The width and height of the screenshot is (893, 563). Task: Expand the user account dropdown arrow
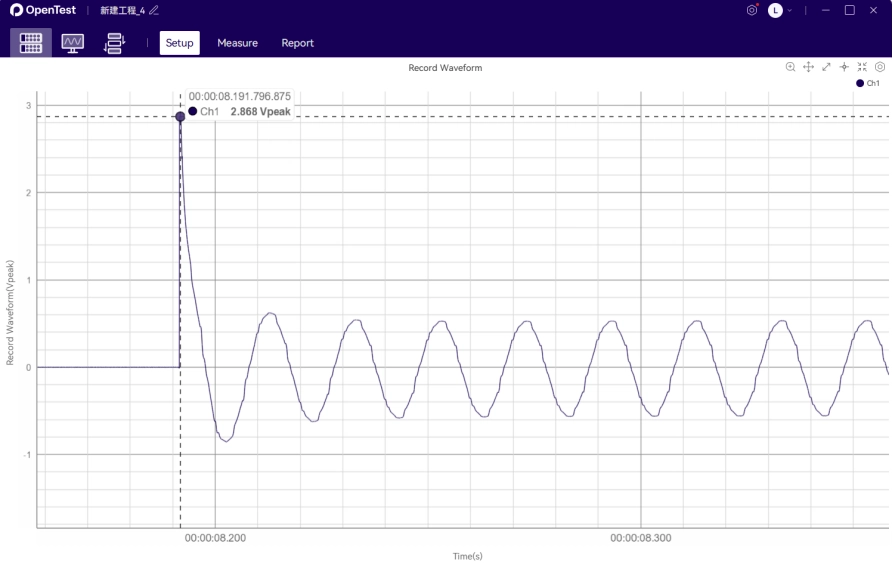click(x=790, y=10)
